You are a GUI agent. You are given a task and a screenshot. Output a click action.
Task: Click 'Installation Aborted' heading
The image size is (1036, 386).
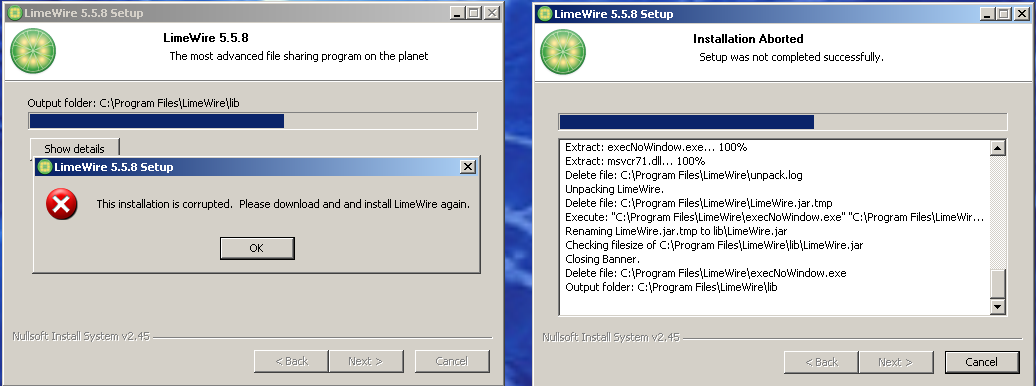coord(748,39)
